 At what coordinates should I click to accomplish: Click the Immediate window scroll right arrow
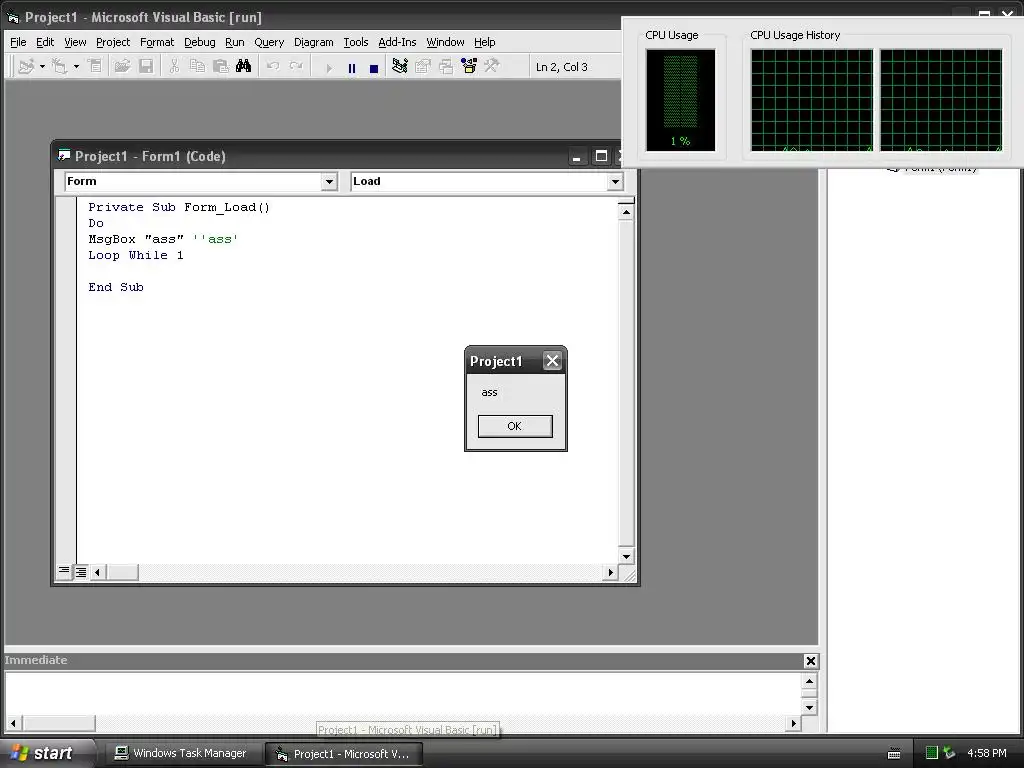coord(793,723)
